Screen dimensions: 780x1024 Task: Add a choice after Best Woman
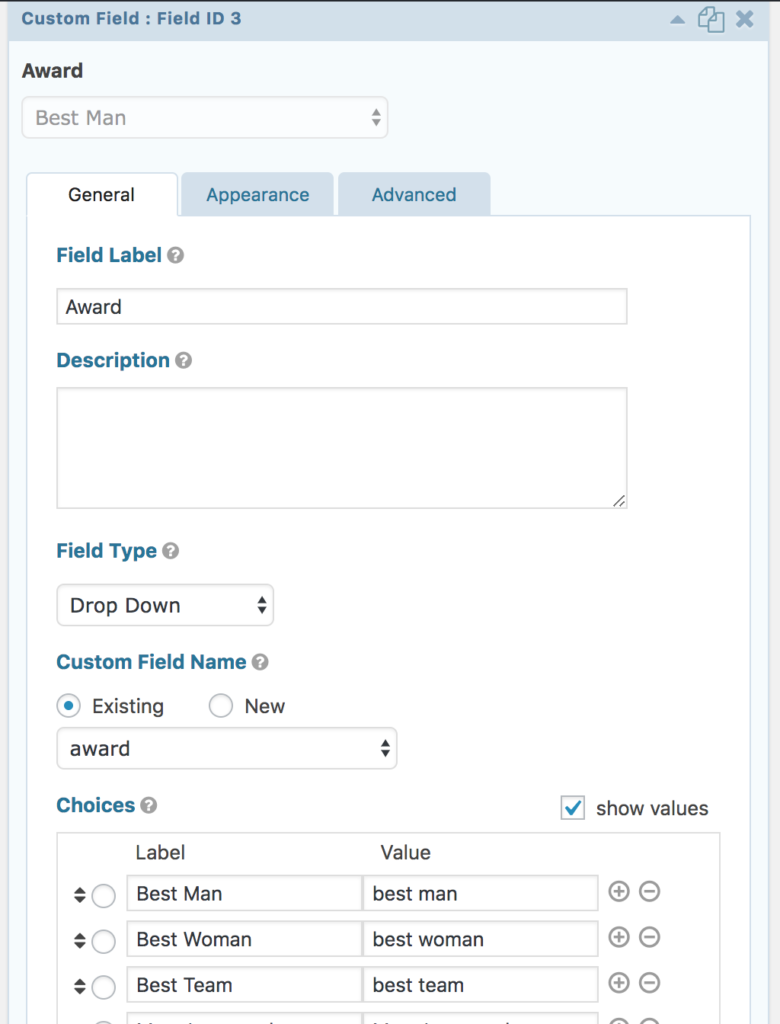(619, 937)
